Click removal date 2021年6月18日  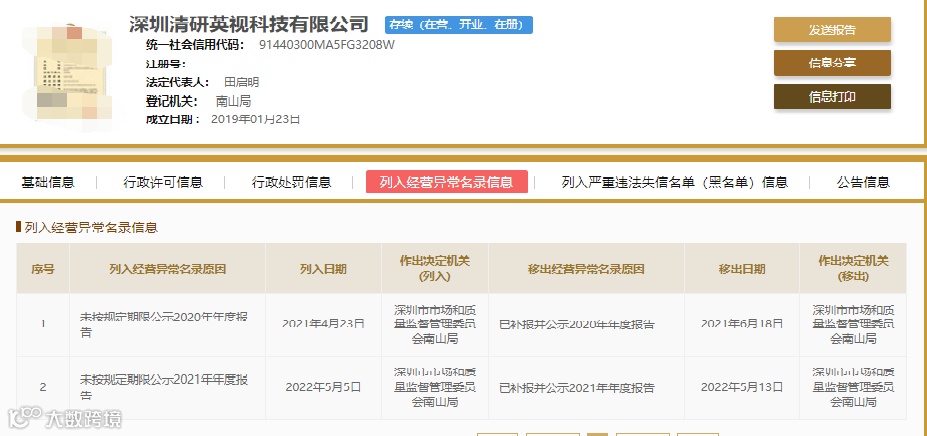tap(741, 324)
